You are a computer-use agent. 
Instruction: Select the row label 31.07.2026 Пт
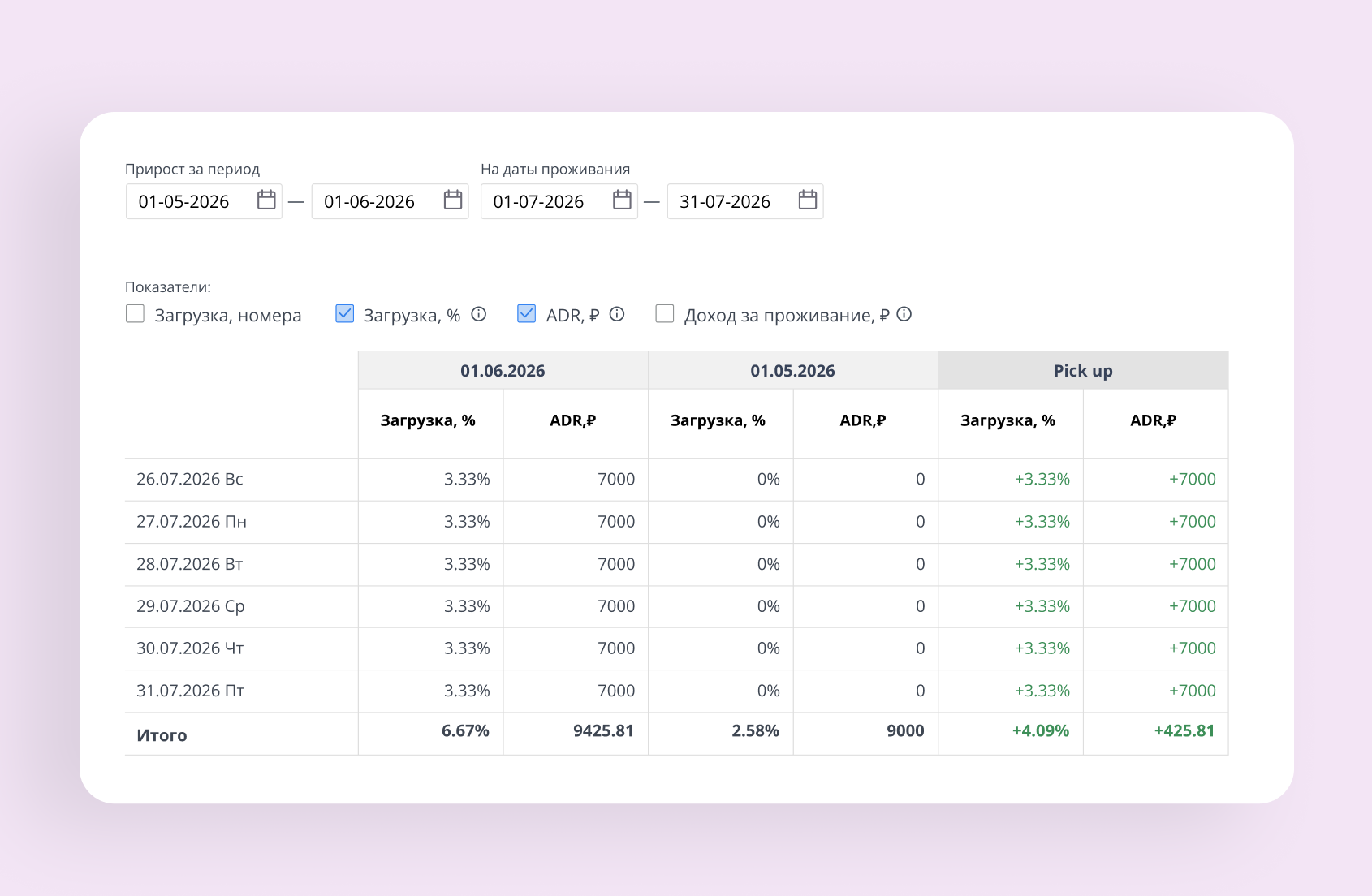(x=190, y=691)
